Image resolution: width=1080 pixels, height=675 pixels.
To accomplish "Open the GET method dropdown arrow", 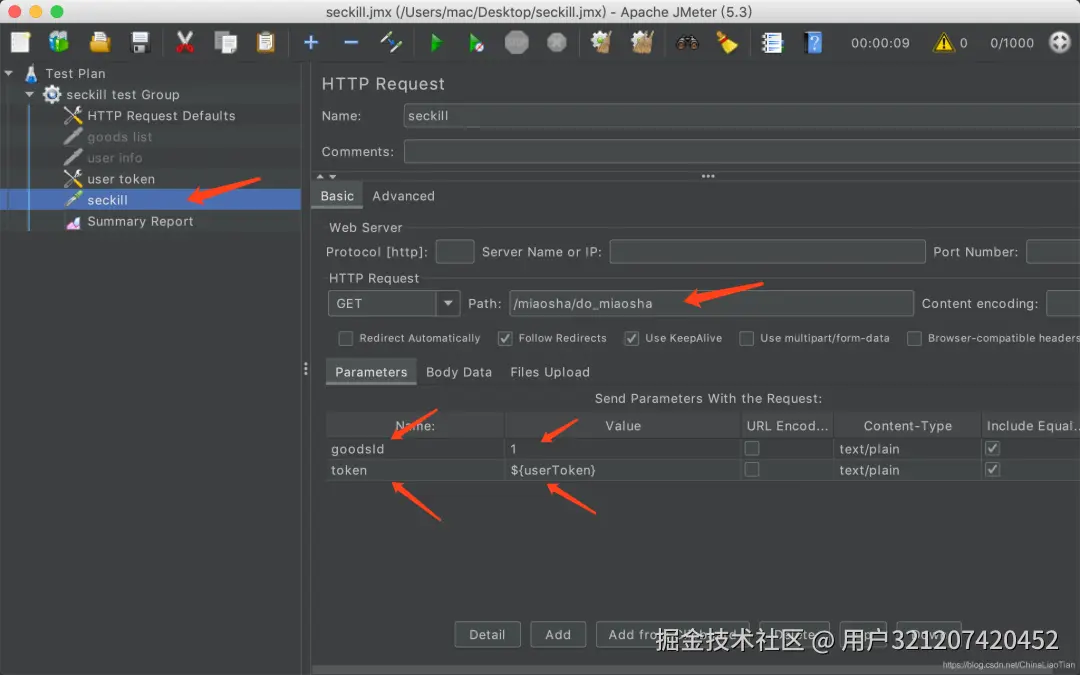I will tap(448, 303).
